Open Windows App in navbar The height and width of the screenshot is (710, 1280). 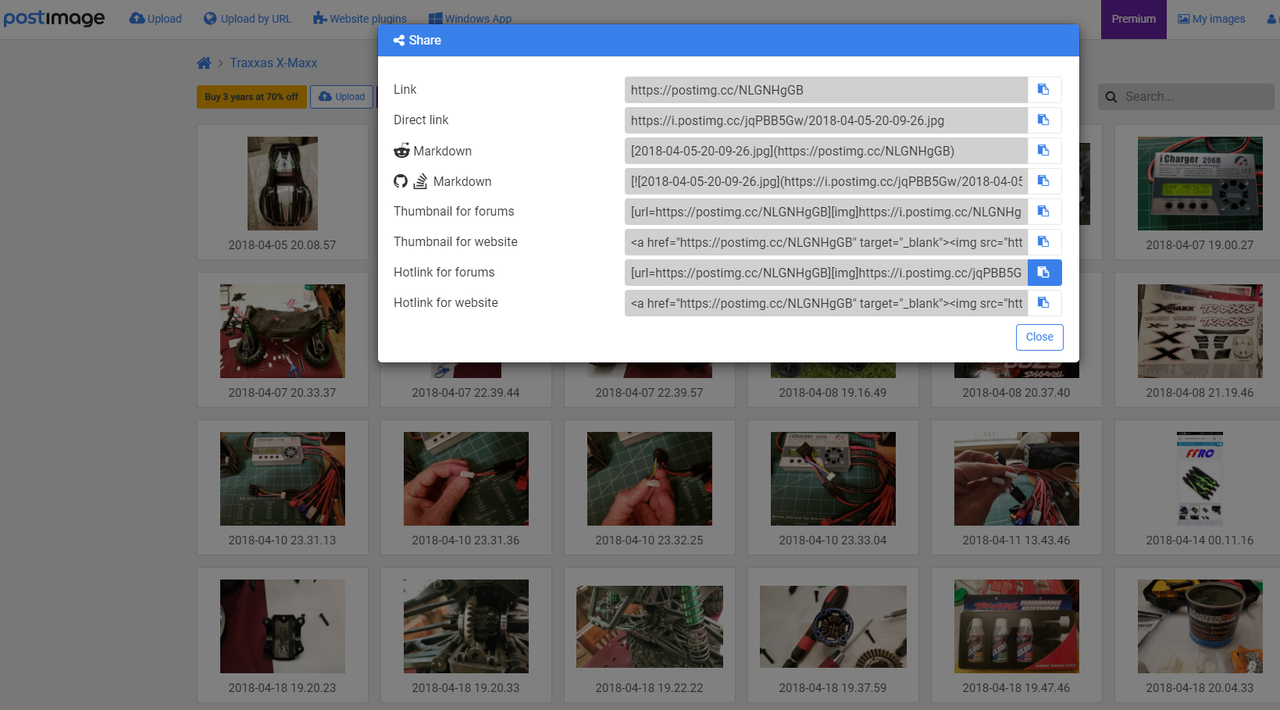tap(470, 19)
